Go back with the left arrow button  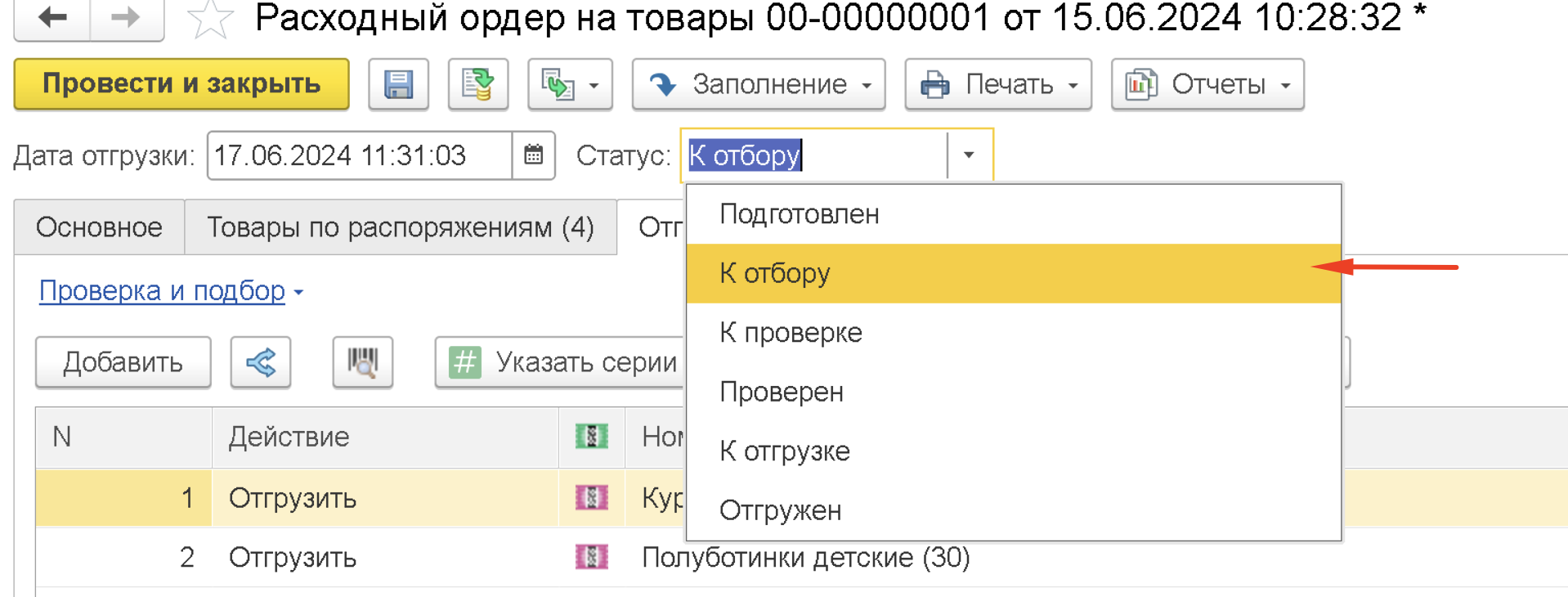(x=52, y=18)
